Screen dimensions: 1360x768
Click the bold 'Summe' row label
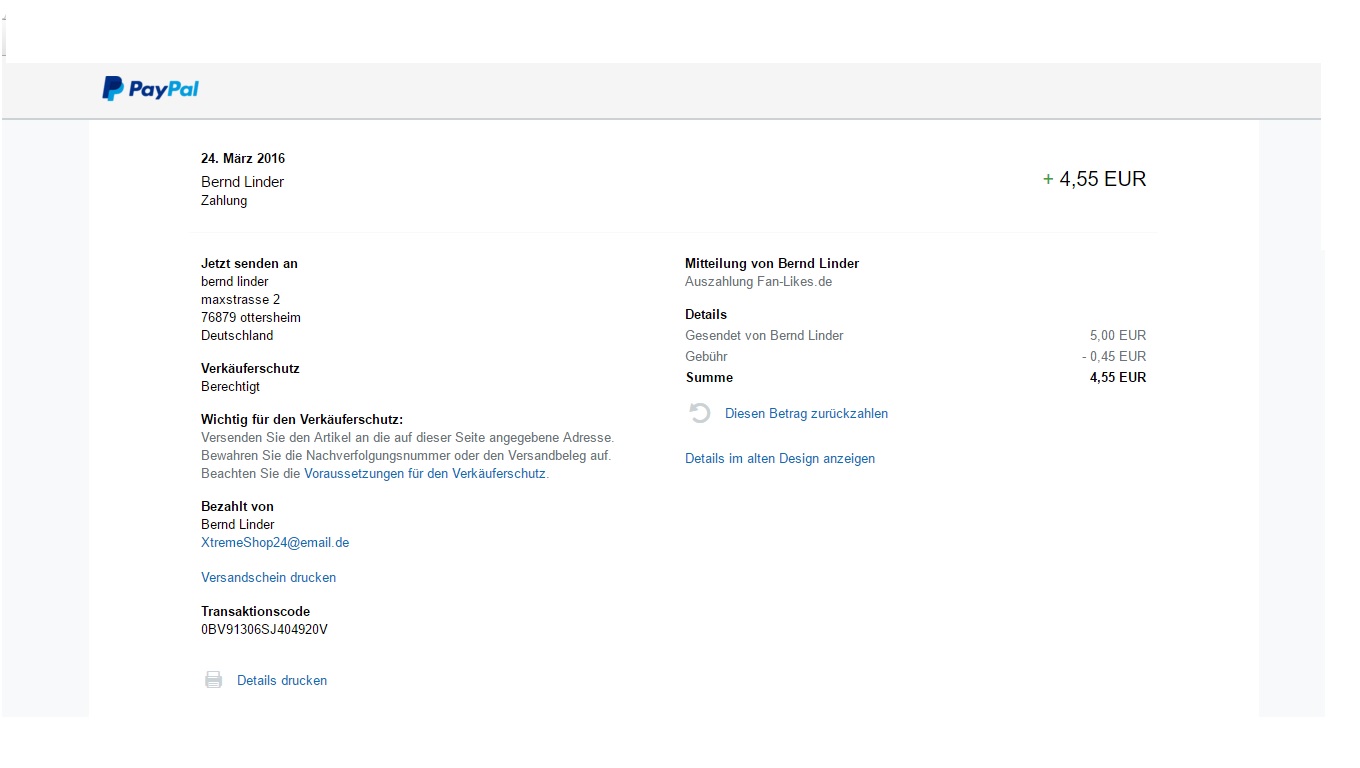pos(709,377)
